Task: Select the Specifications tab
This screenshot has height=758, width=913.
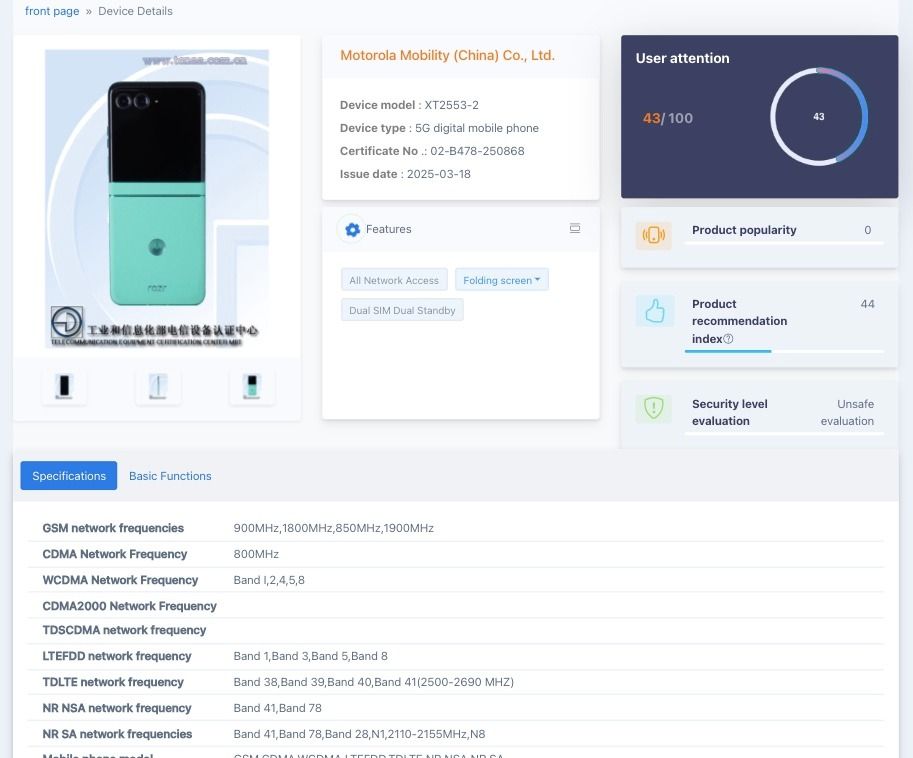Action: click(69, 476)
